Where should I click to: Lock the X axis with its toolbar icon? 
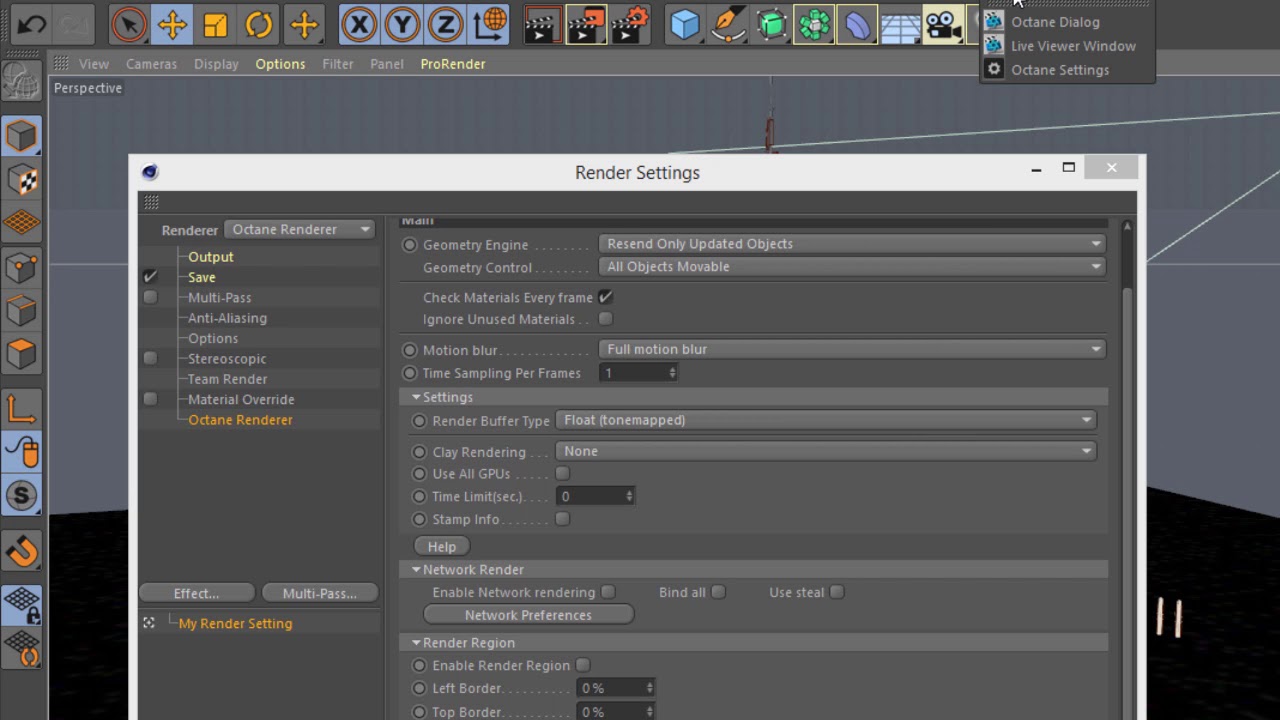click(x=359, y=24)
